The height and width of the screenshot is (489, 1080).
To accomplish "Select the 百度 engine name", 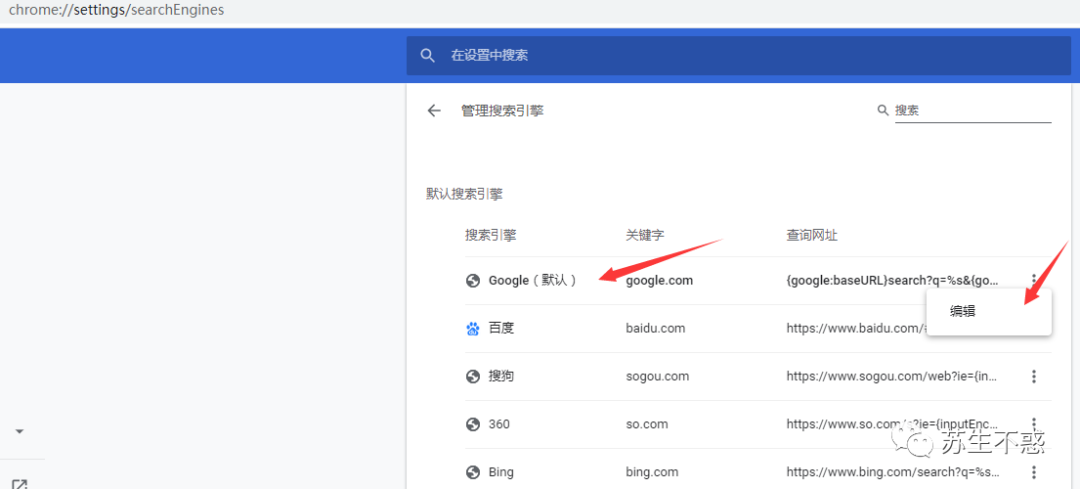I will click(x=501, y=329).
